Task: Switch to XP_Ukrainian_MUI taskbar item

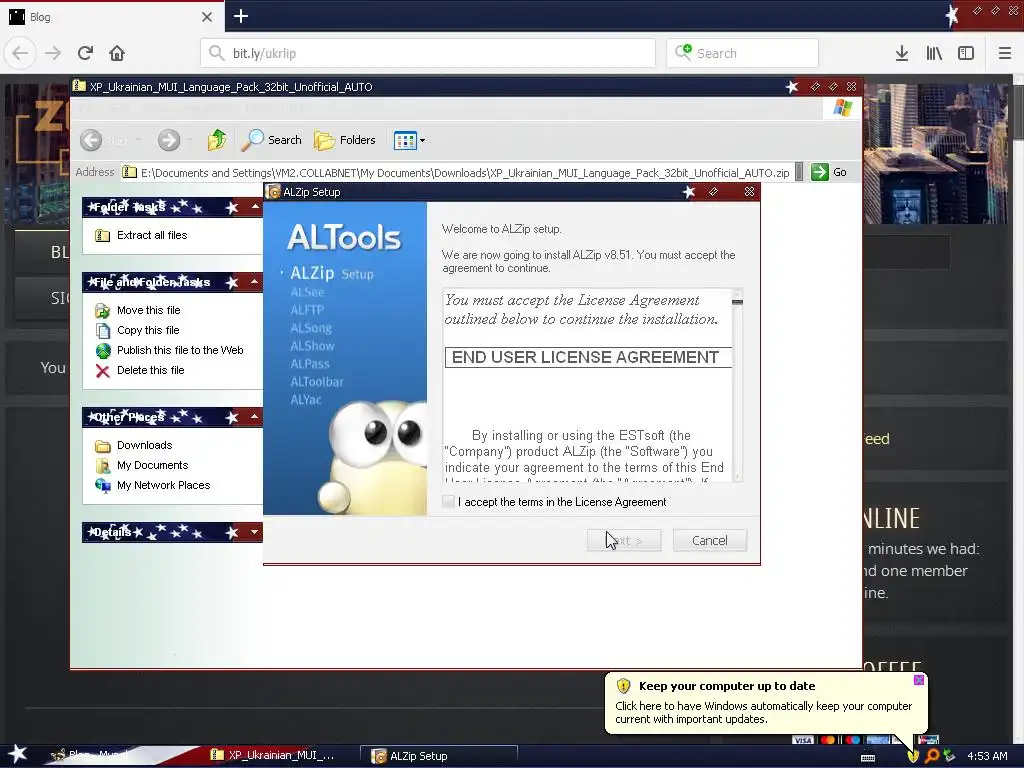Action: tap(280, 756)
